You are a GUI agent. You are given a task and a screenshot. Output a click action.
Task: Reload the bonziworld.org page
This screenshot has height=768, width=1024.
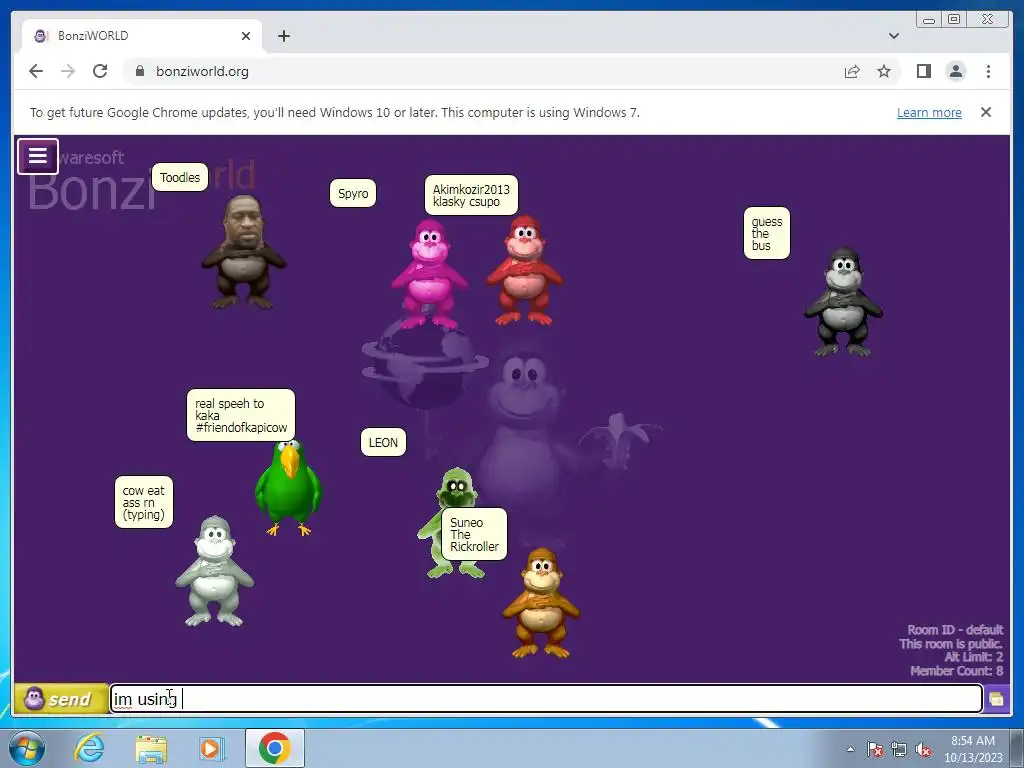[100, 71]
